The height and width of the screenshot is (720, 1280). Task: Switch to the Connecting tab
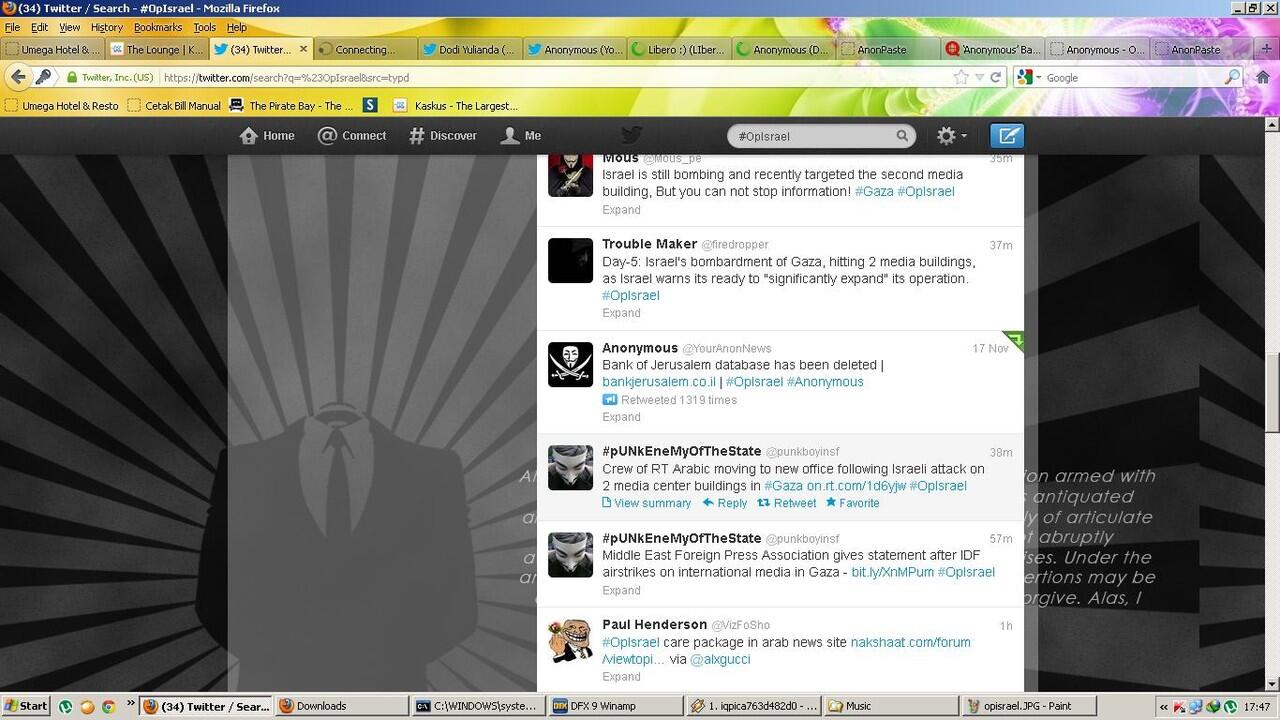click(366, 49)
